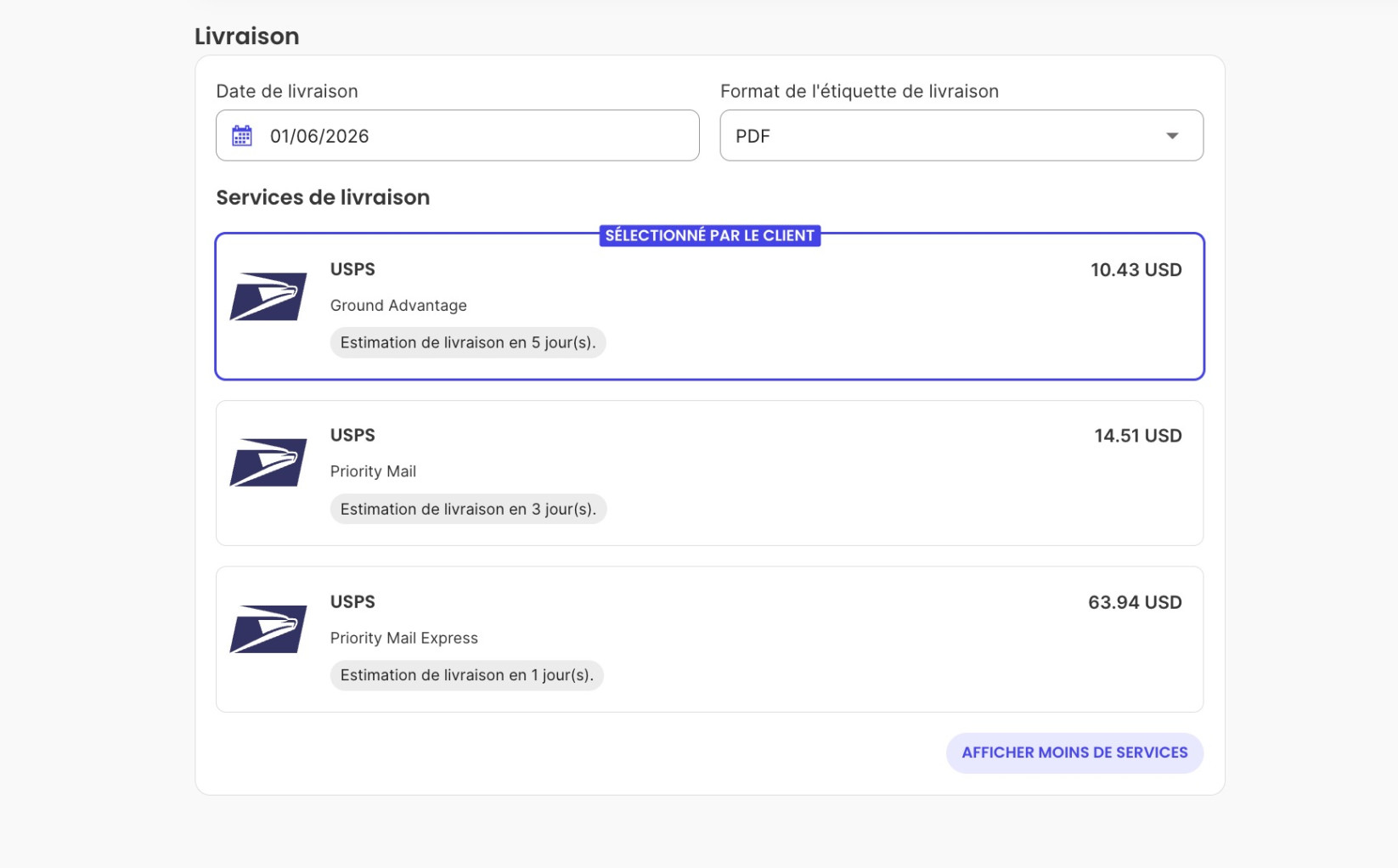Click the Ground Advantage service name
The width and height of the screenshot is (1398, 868).
click(398, 305)
